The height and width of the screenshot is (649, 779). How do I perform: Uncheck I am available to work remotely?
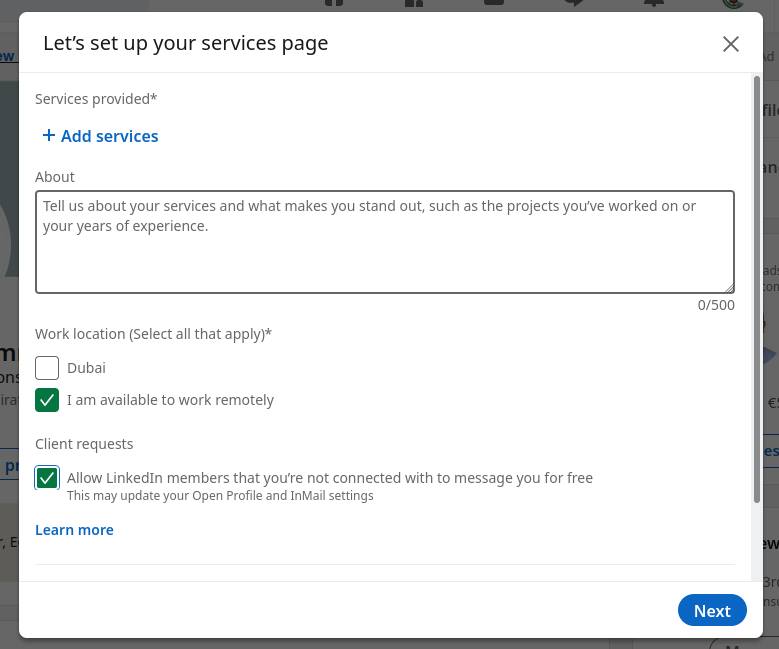tap(47, 400)
